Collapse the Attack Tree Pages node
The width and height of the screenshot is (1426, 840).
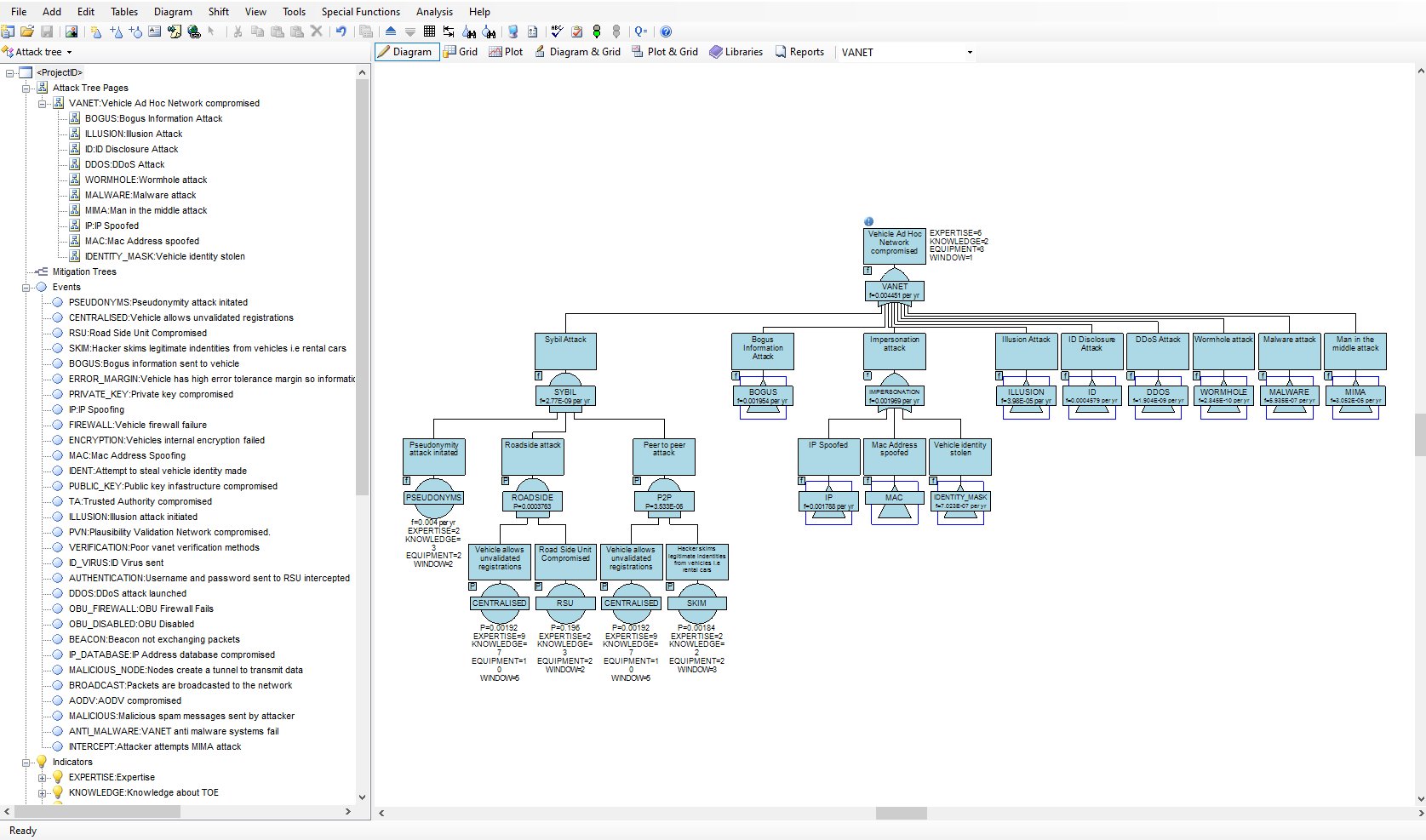point(26,88)
